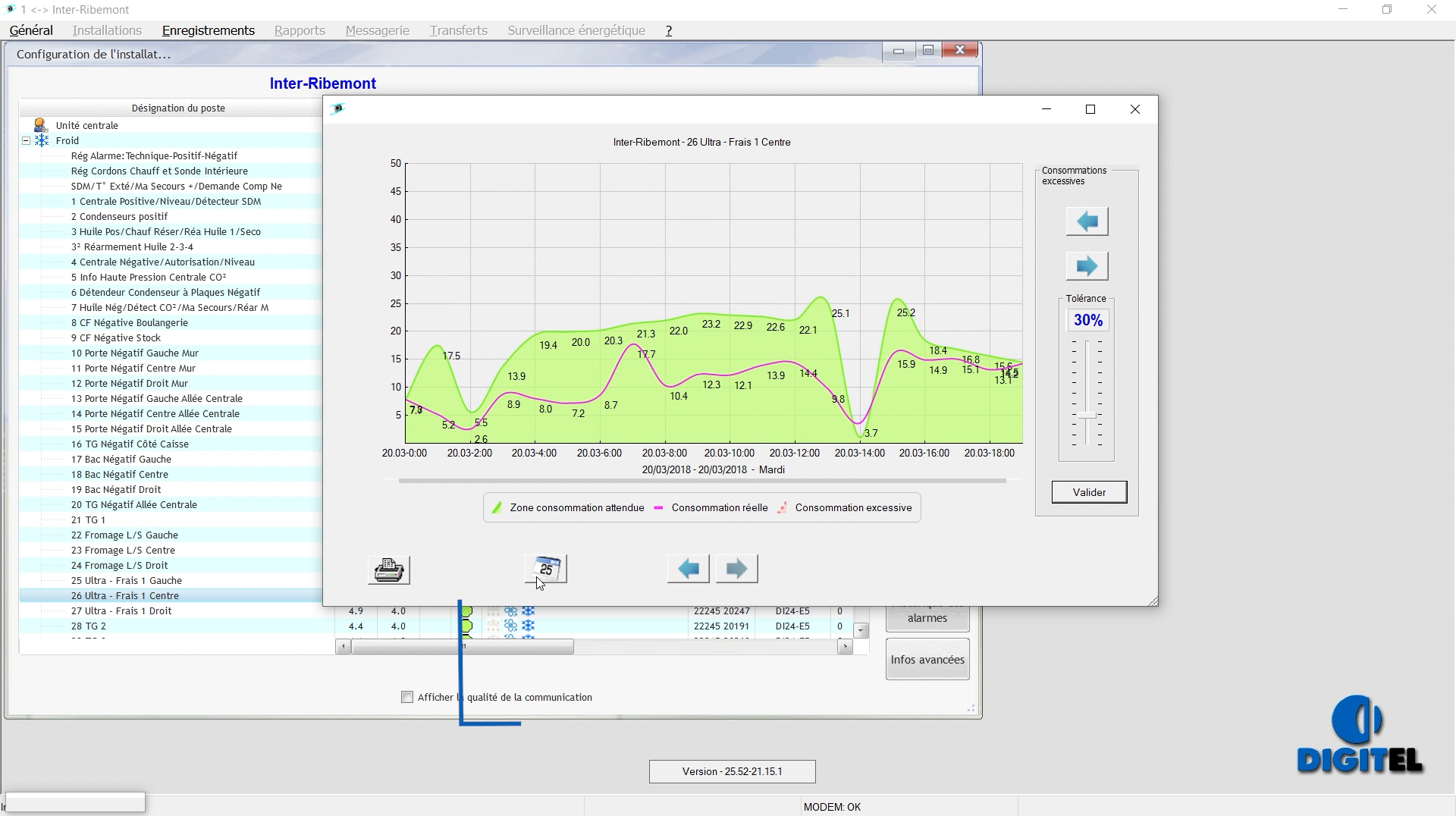Click the blue snowflake icon in row 27
Screen dimensions: 1456x816
point(528,611)
